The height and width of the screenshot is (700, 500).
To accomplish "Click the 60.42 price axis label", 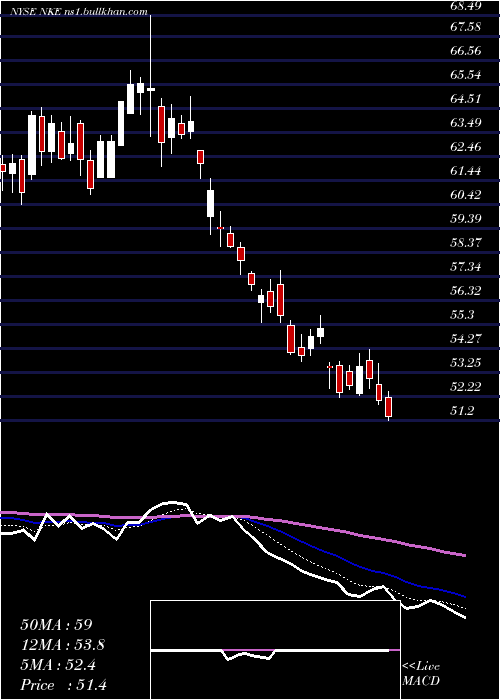I will click(465, 195).
